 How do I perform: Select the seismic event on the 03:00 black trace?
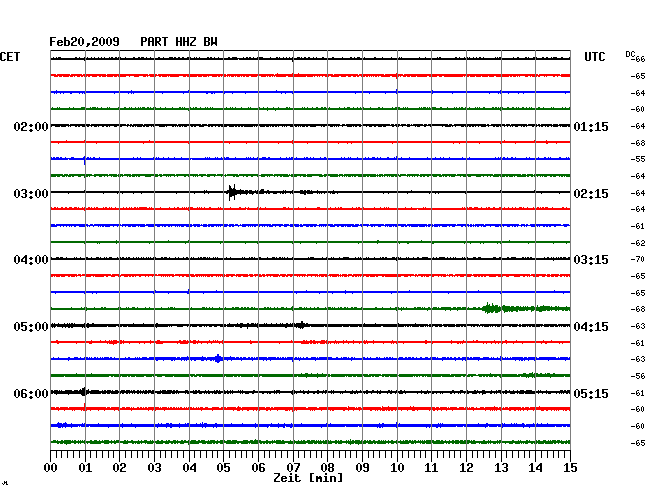pyautogui.click(x=233, y=192)
